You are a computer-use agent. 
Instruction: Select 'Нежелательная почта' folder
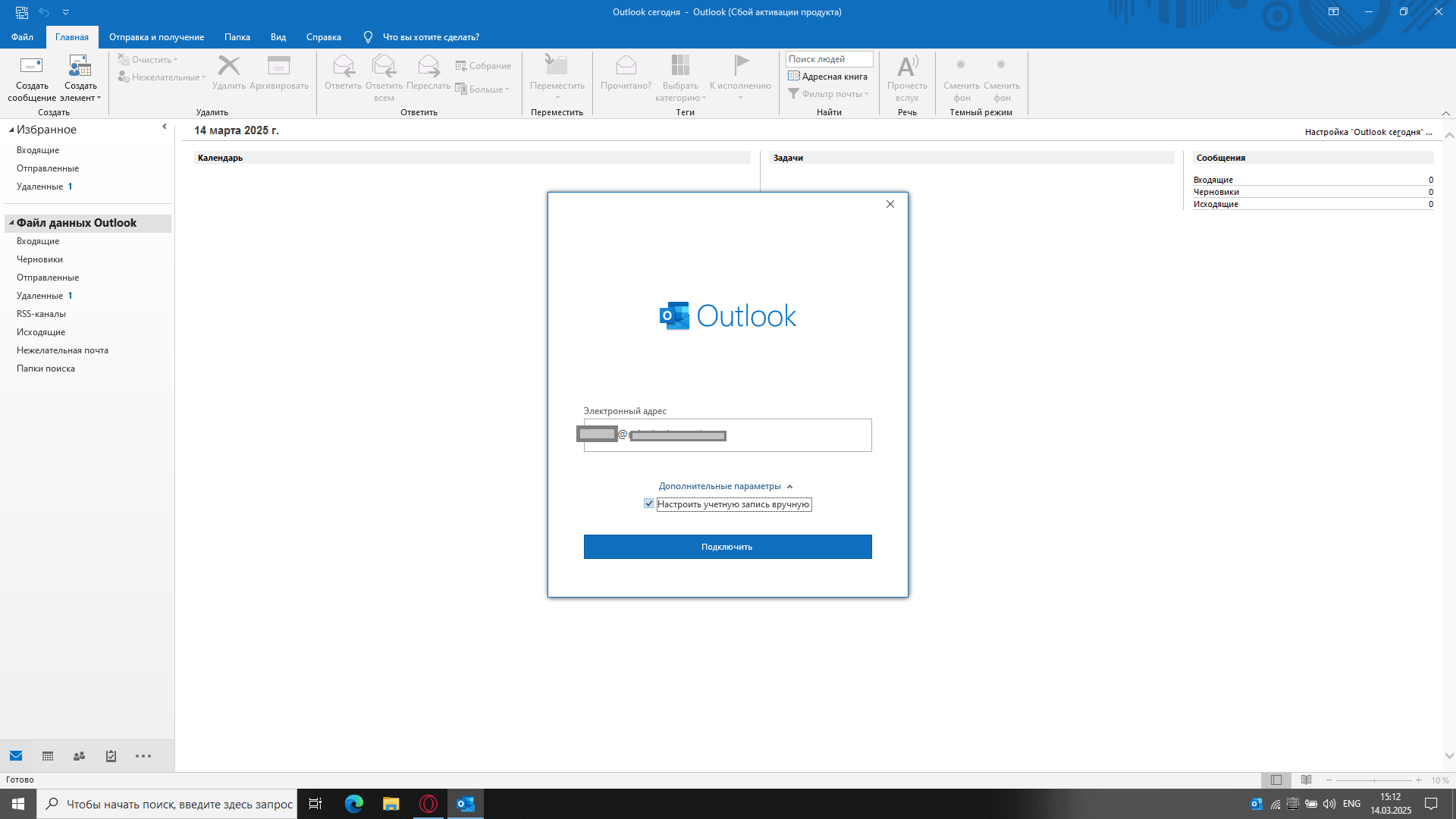[x=62, y=350]
